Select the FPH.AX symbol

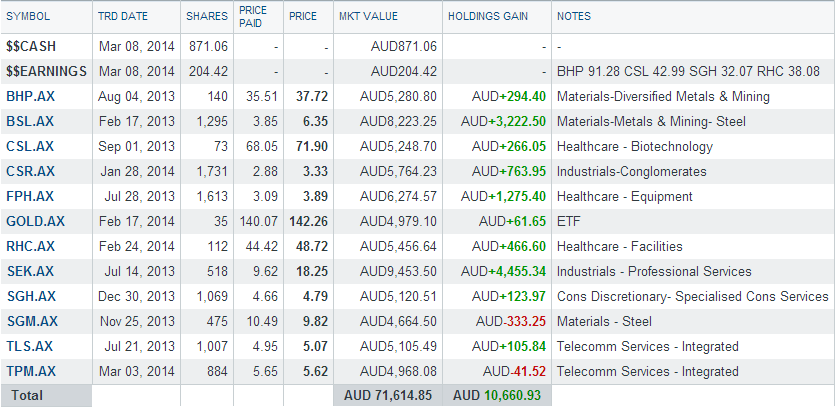point(30,196)
